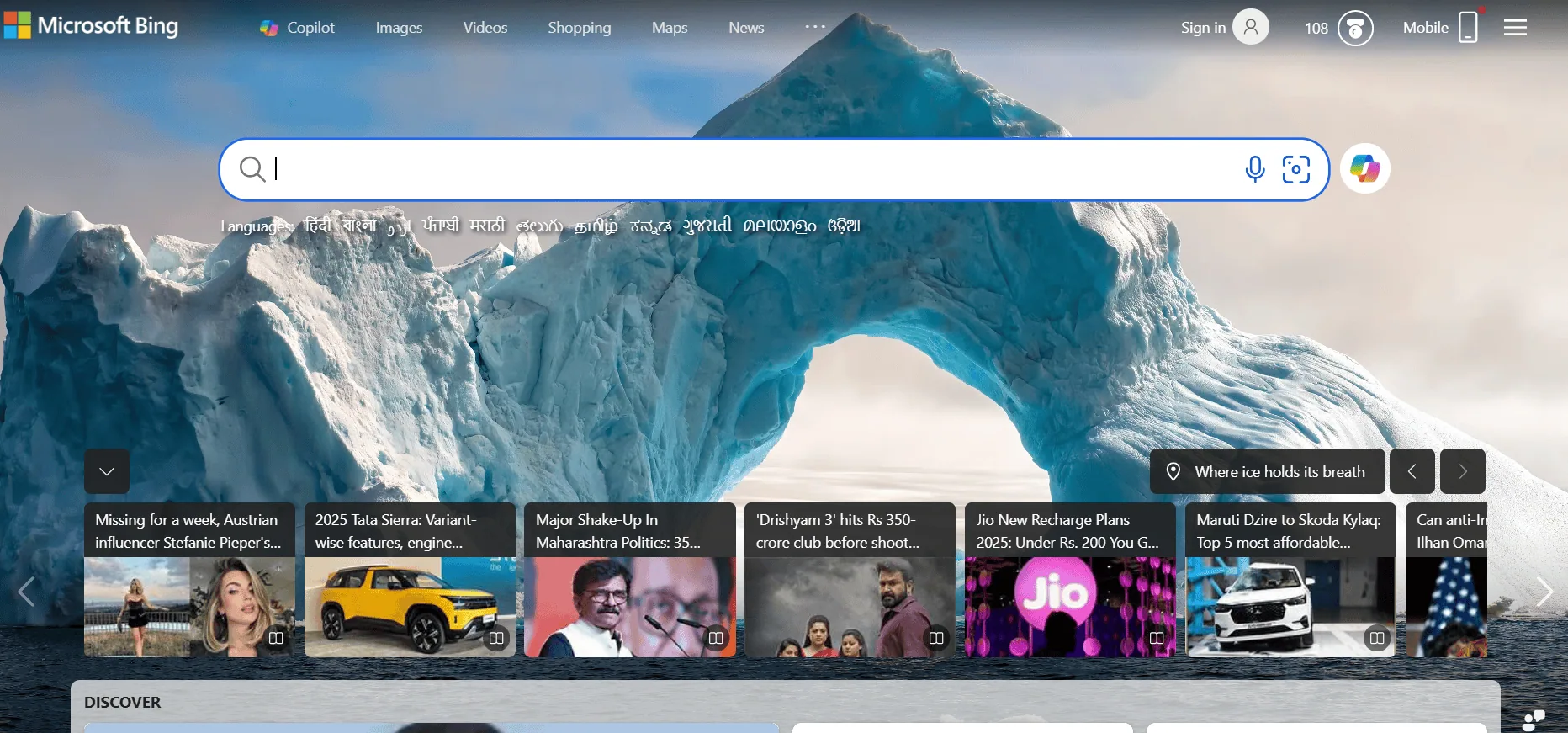Show the next background image

tap(1462, 471)
